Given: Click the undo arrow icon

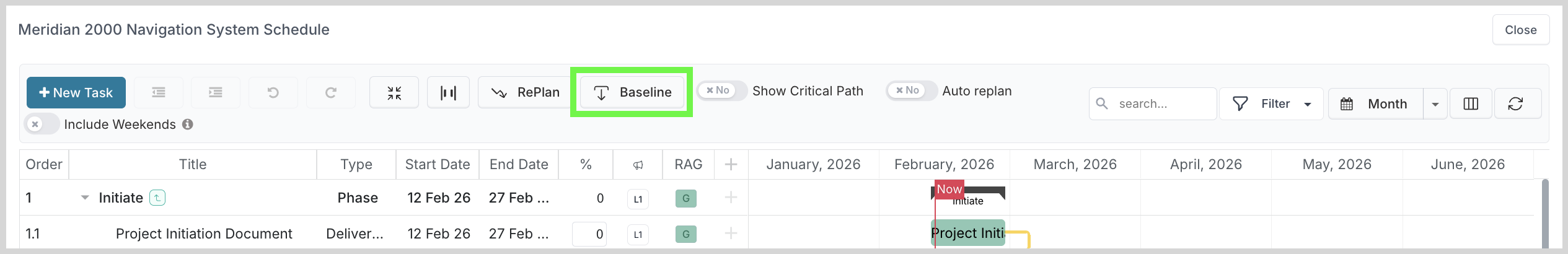Looking at the screenshot, I should [x=273, y=92].
